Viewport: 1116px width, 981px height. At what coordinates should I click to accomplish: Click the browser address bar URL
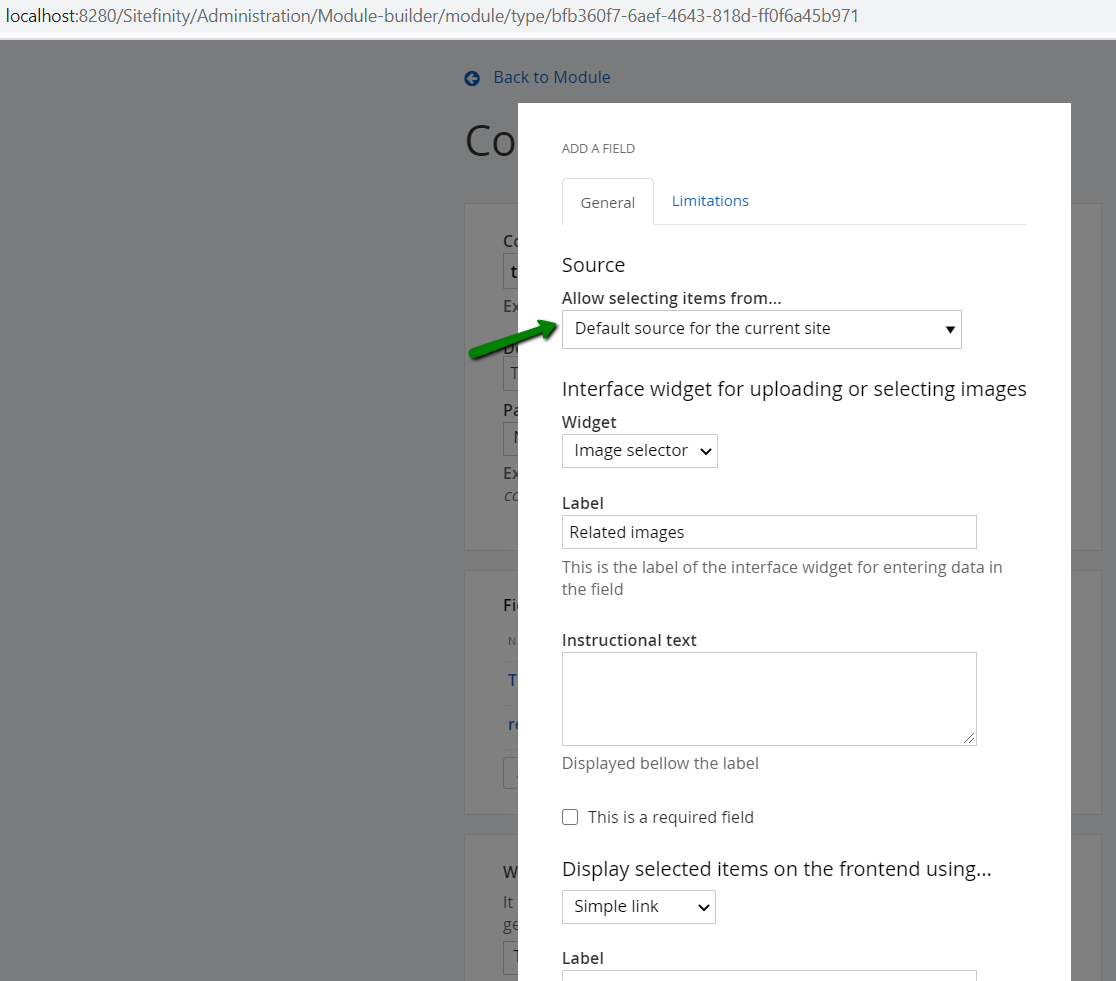click(432, 16)
